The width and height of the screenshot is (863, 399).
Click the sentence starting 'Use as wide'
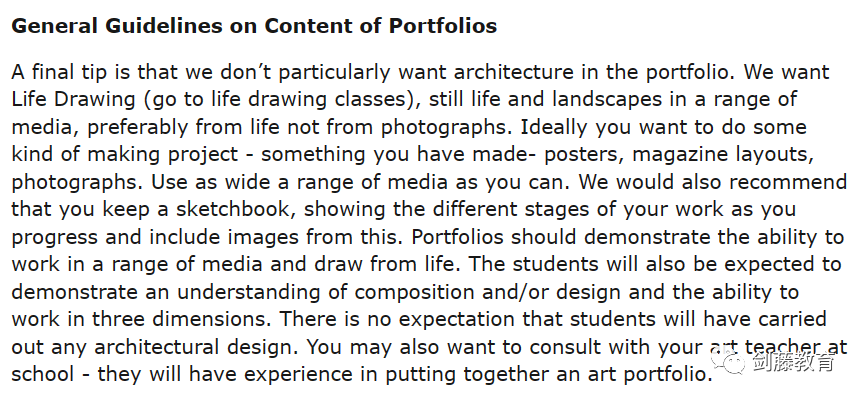pos(360,182)
